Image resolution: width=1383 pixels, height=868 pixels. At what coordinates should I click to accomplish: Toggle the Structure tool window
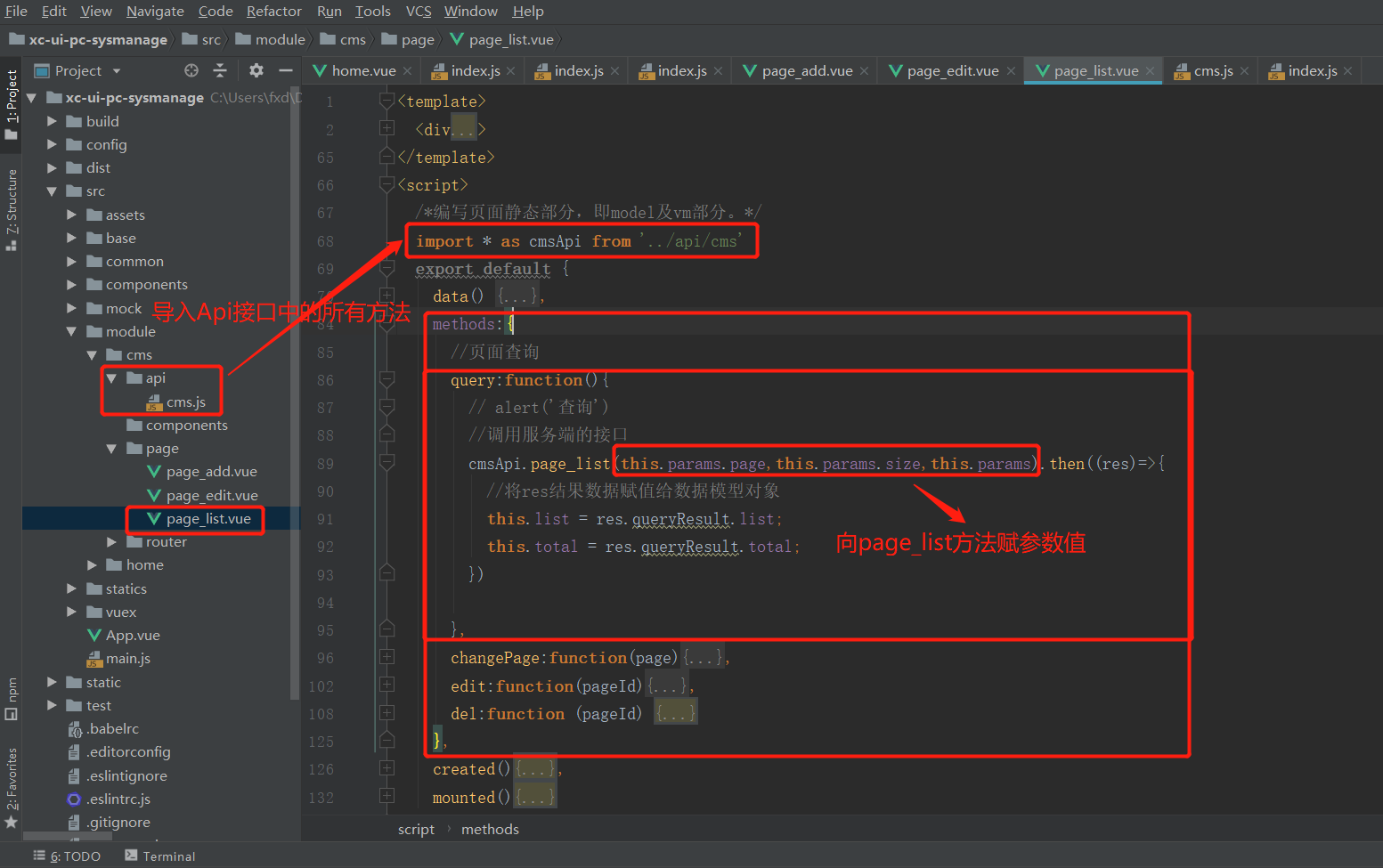coord(12,209)
